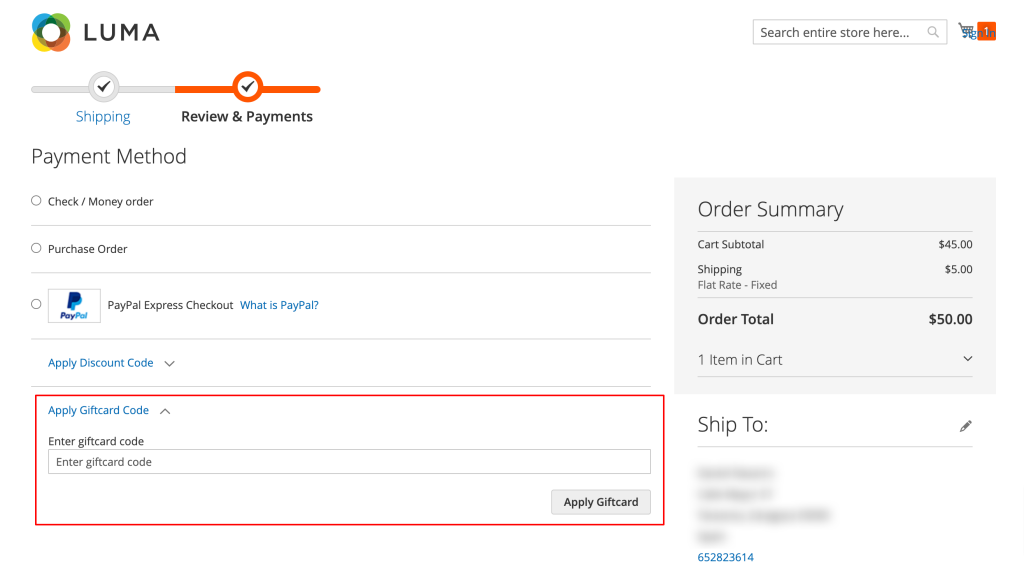This screenshot has height=576, width=1024.
Task: Click the pencil edit icon beside Ship To
Action: pyautogui.click(x=965, y=426)
